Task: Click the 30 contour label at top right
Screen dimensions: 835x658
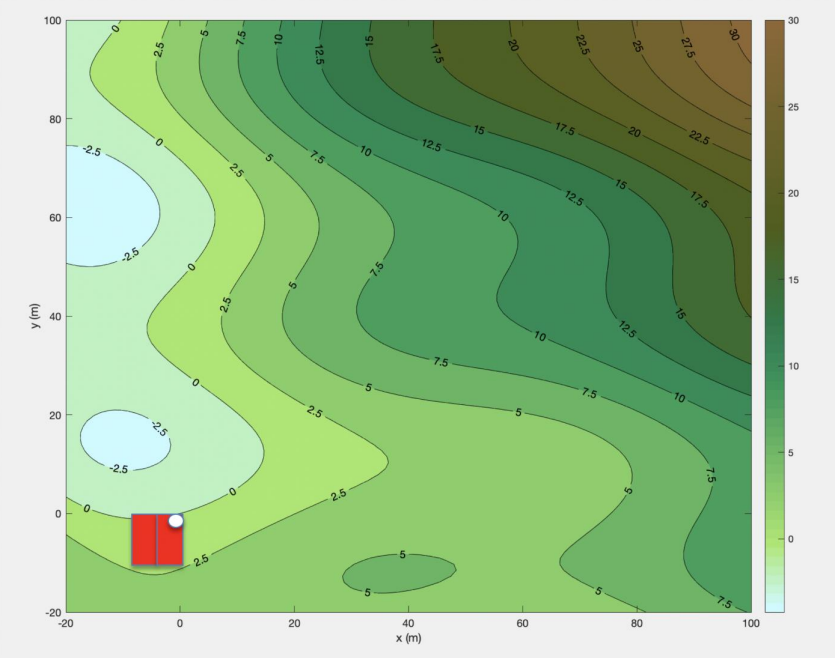Action: (735, 34)
